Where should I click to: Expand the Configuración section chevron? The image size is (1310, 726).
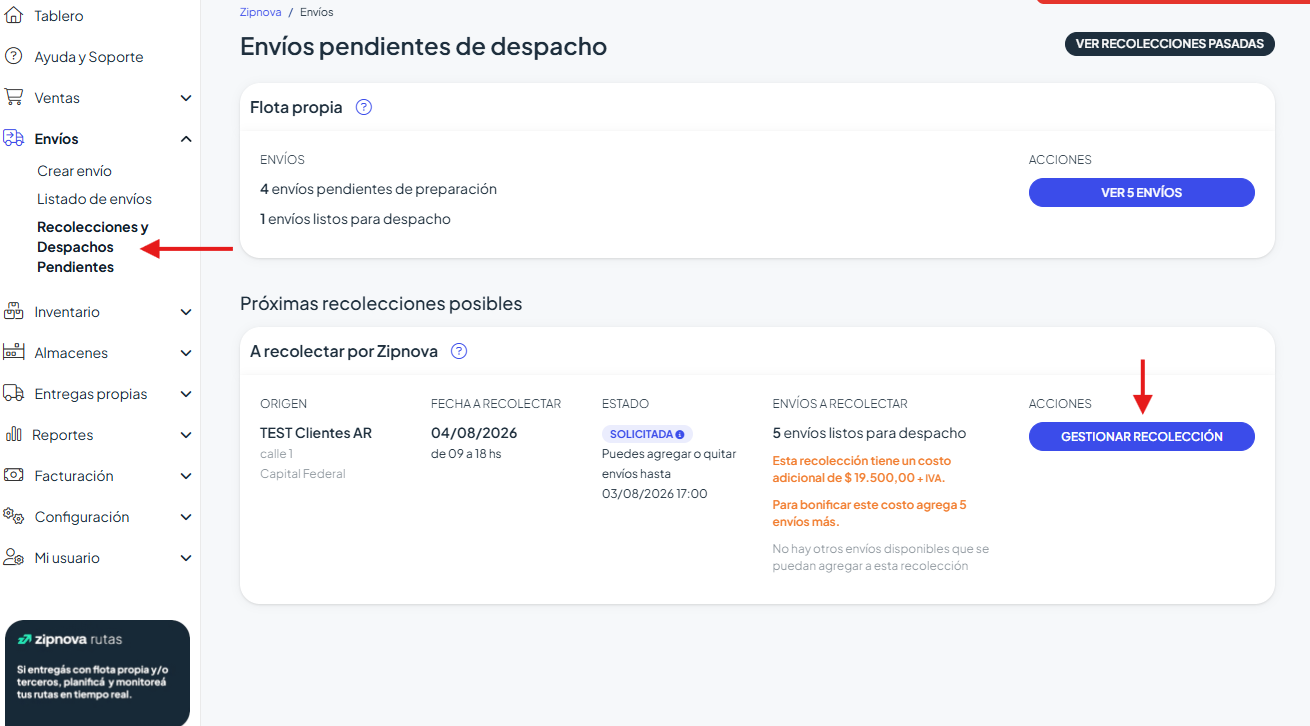(x=186, y=517)
